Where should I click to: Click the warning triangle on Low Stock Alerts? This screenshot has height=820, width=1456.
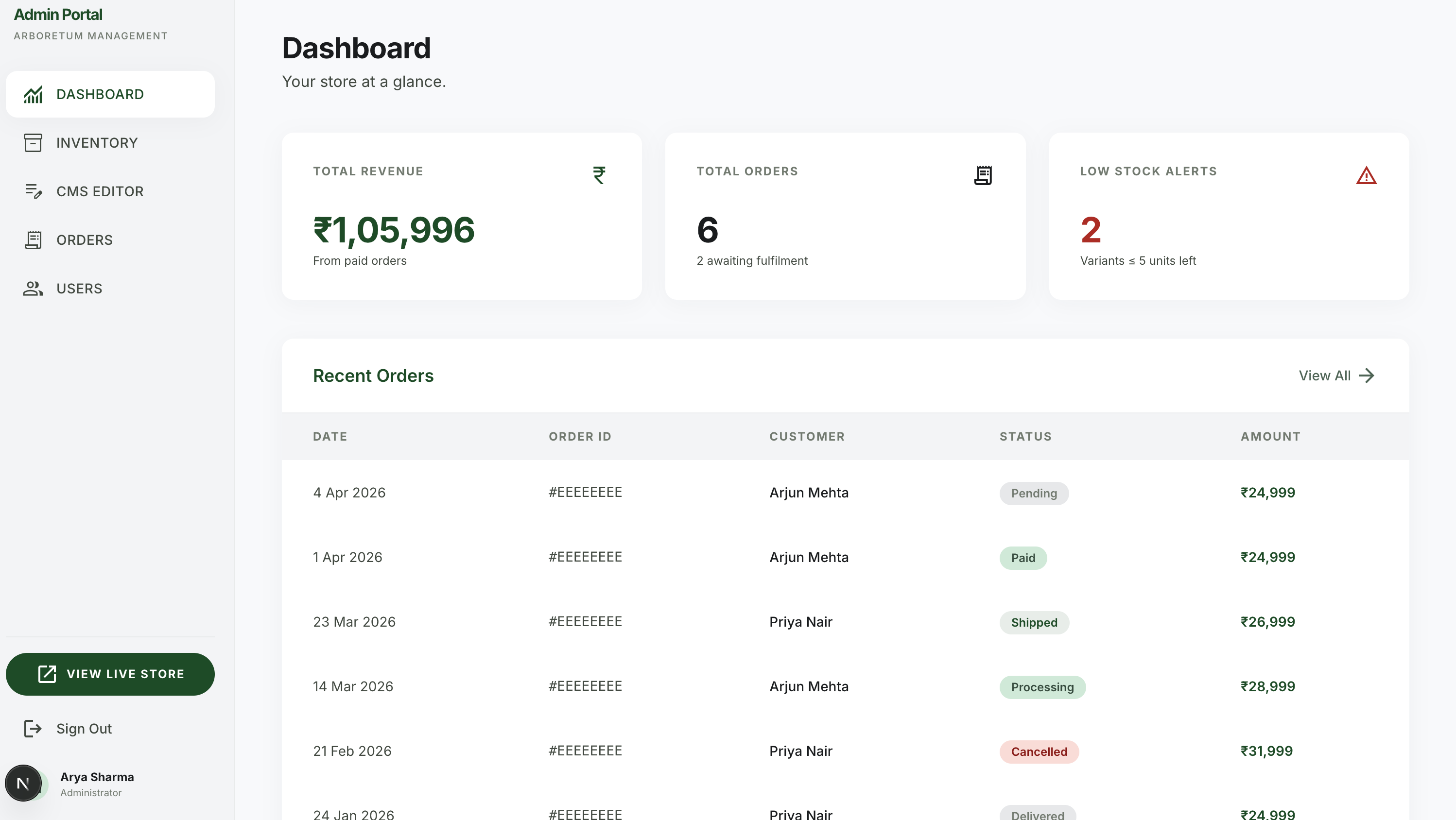1366,175
